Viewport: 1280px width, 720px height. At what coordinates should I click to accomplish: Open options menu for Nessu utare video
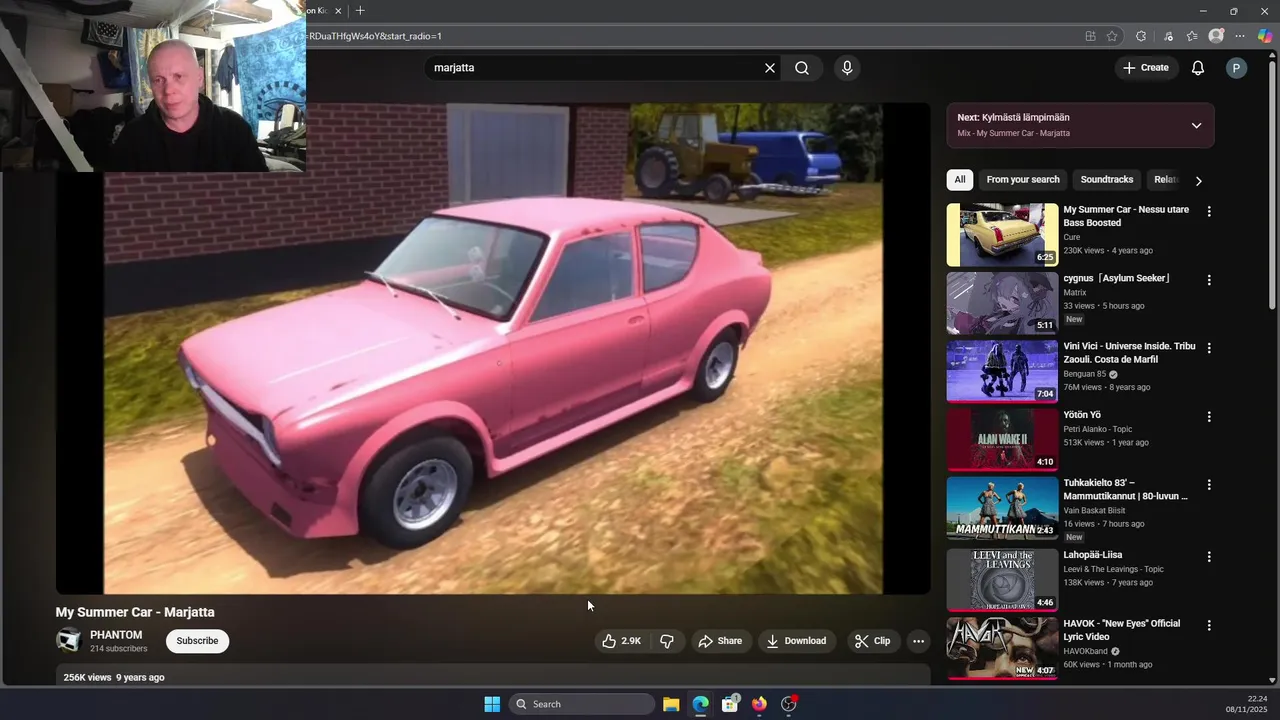coord(1209,212)
